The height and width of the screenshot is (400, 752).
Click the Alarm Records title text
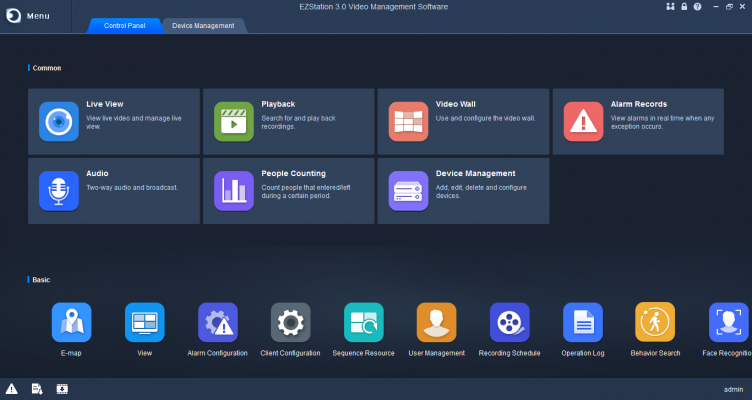click(x=639, y=104)
